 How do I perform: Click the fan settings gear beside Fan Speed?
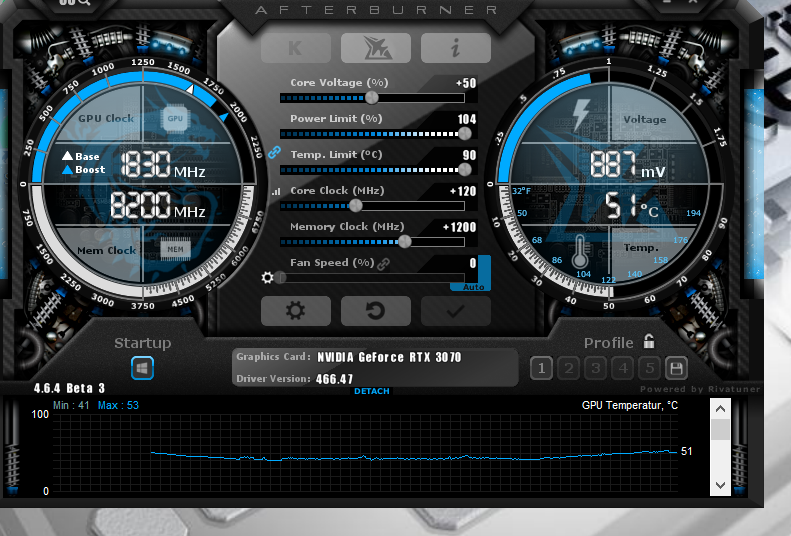pyautogui.click(x=267, y=277)
